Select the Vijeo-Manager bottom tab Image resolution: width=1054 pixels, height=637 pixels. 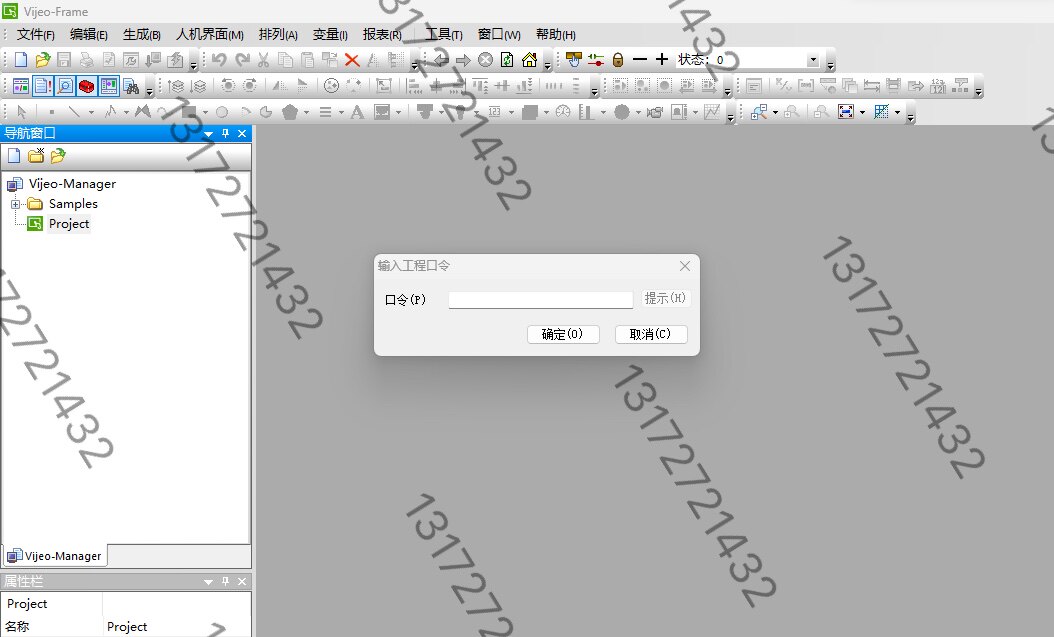click(55, 556)
